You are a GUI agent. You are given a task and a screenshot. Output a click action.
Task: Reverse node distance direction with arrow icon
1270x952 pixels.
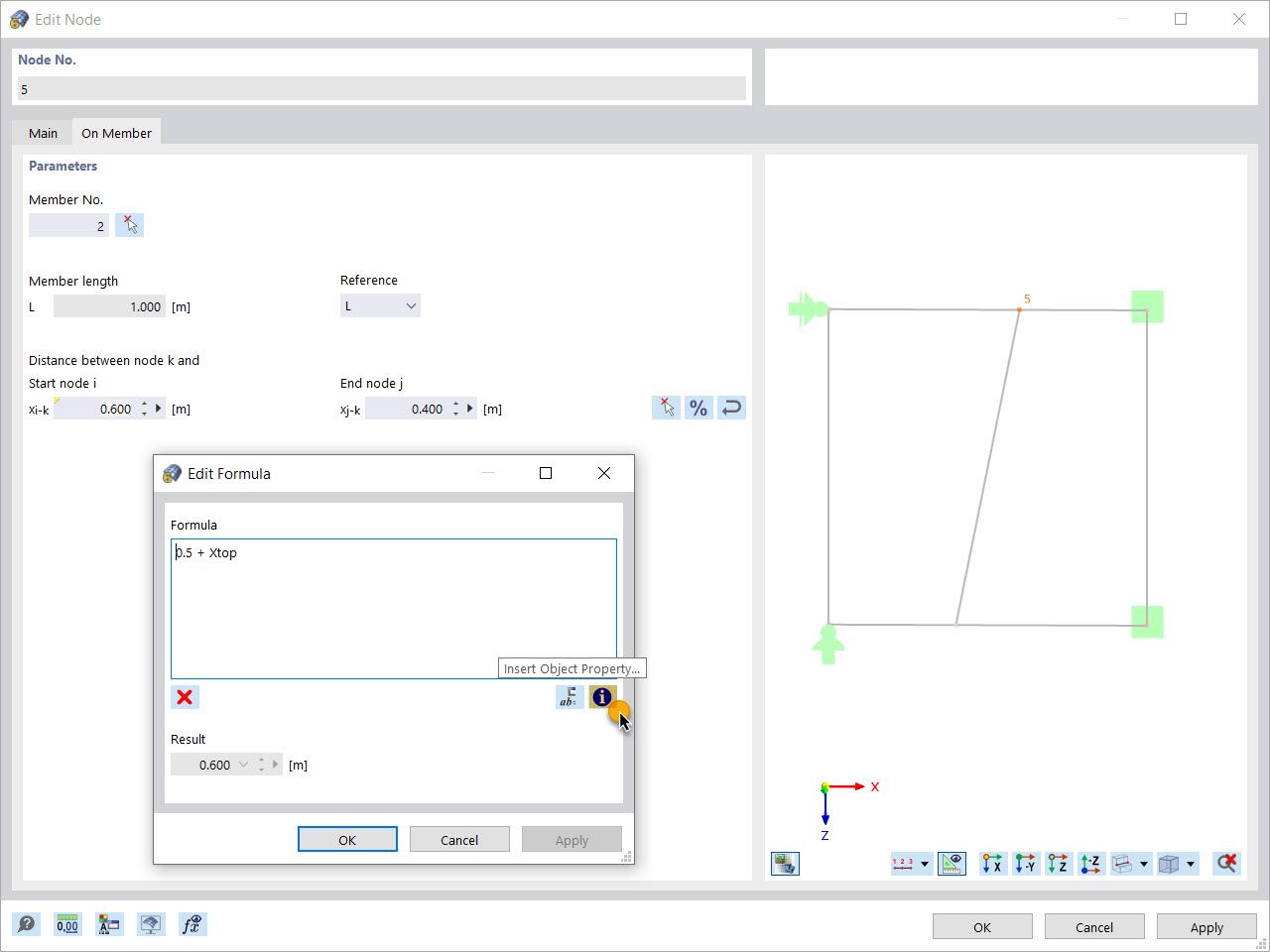pos(731,407)
